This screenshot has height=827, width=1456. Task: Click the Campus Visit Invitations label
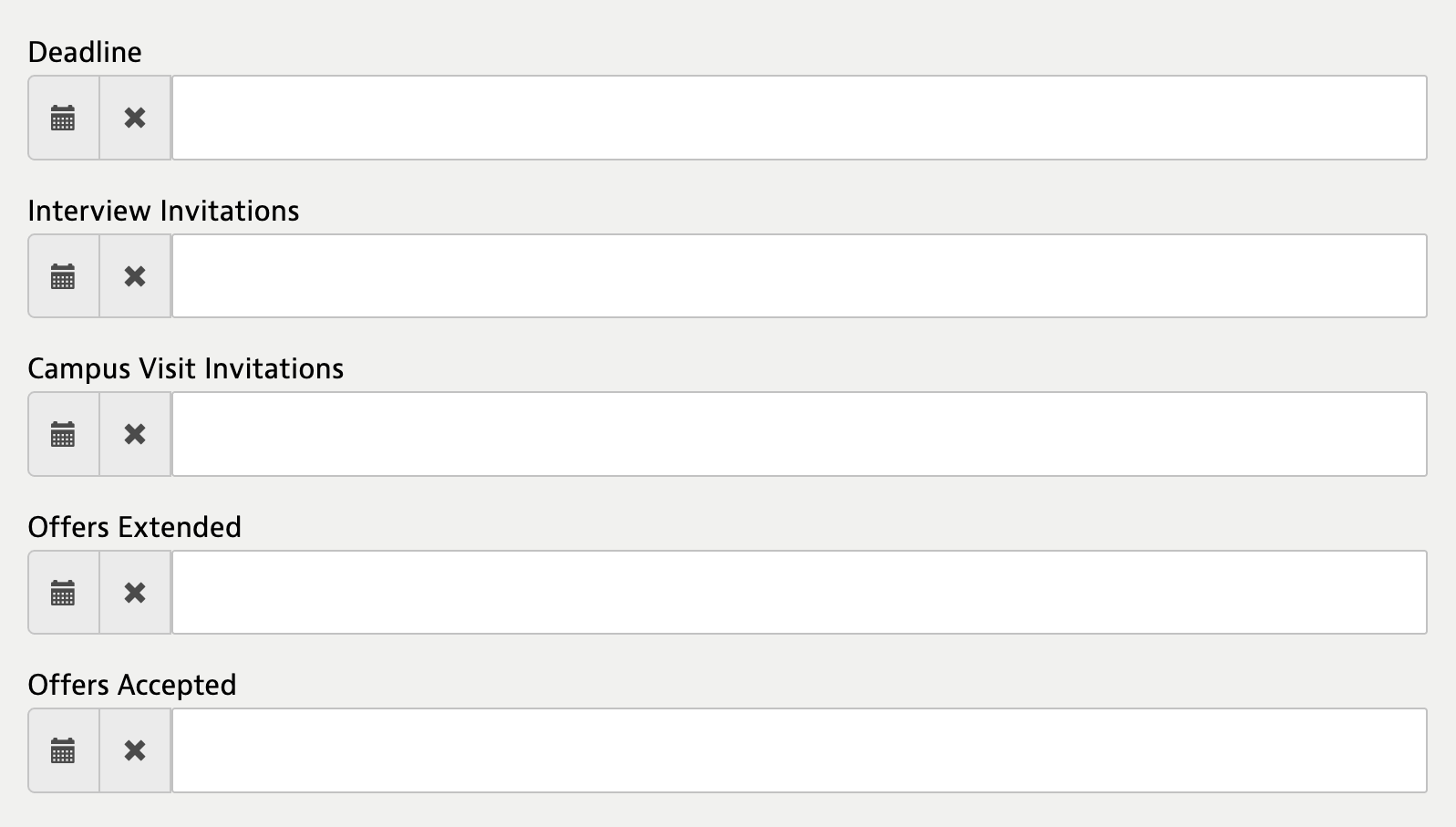click(185, 368)
